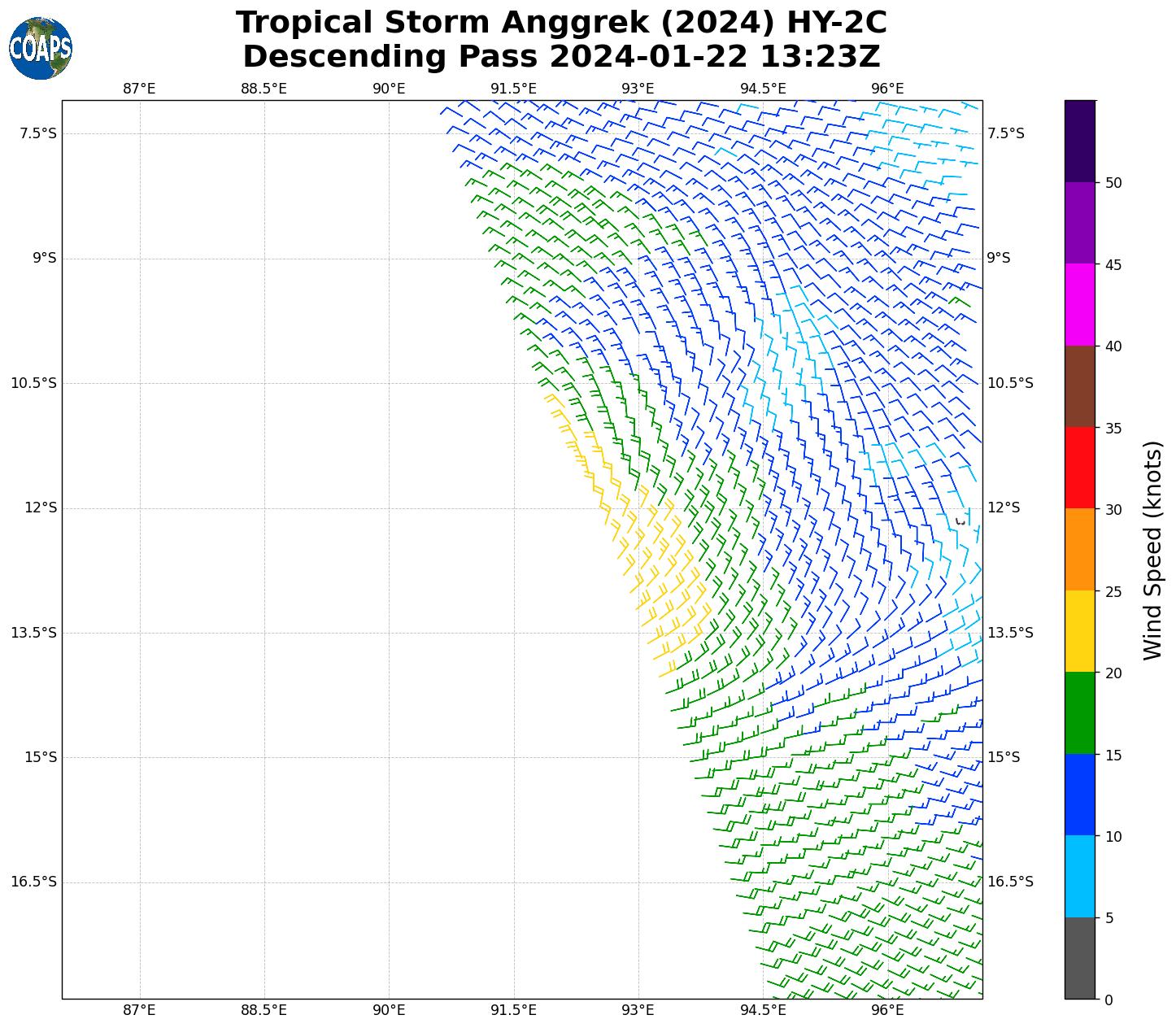This screenshot has width=1176, height=1028.
Task: Click the small island outline near 12°S
Action: tap(961, 520)
